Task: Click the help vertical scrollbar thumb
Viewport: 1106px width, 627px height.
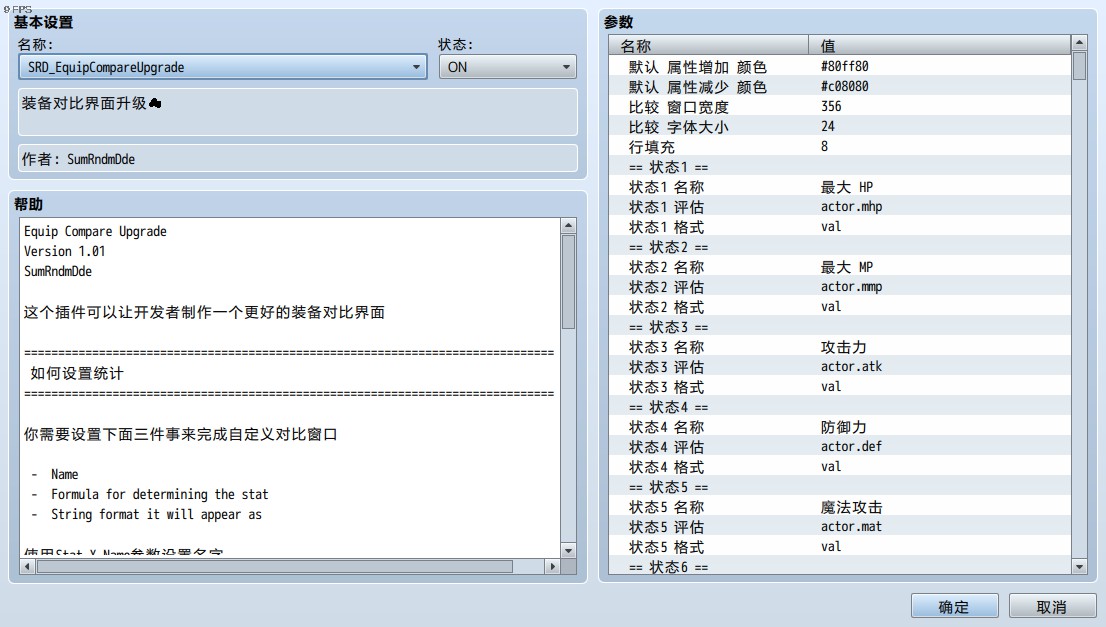Action: 568,281
